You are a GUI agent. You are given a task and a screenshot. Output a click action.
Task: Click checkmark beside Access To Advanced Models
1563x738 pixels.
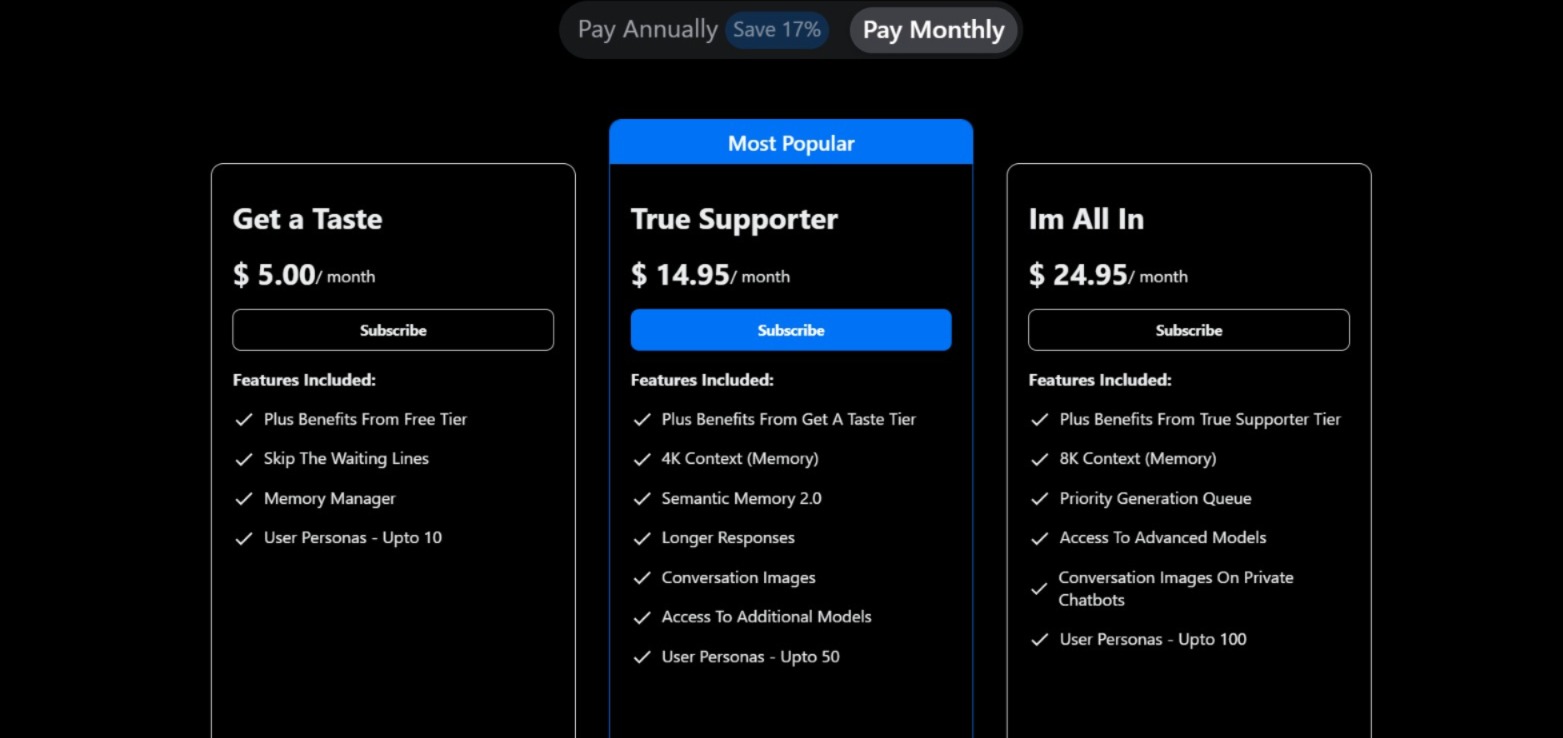(x=1039, y=538)
